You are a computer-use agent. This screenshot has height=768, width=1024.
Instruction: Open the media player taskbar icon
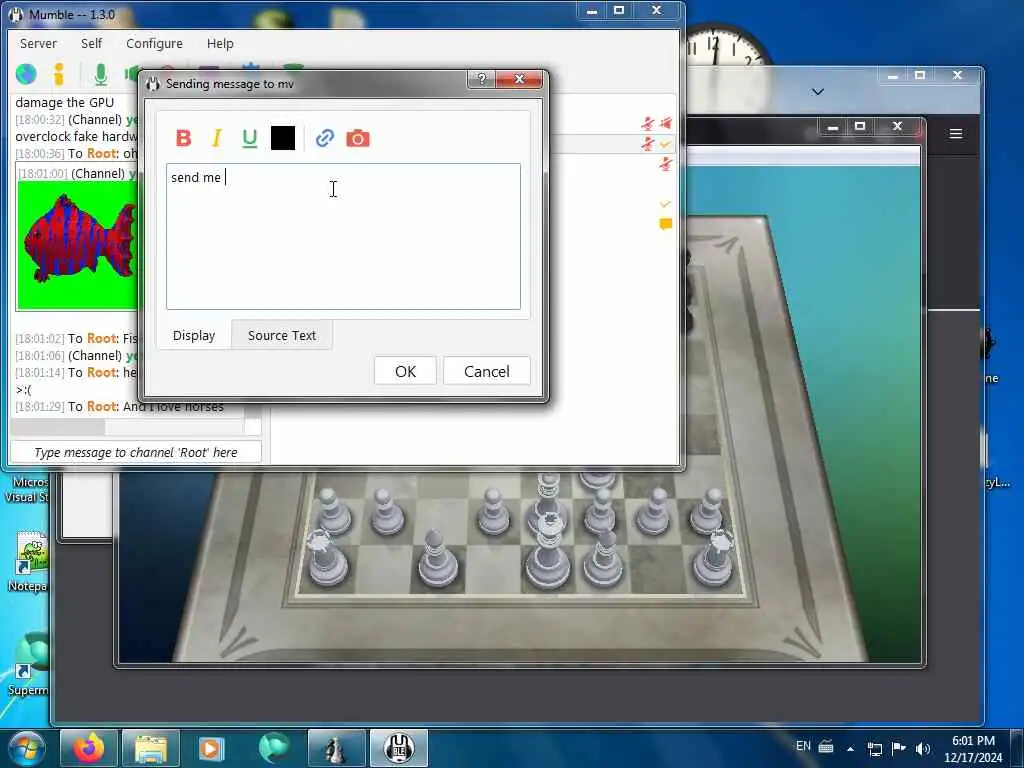coord(212,748)
